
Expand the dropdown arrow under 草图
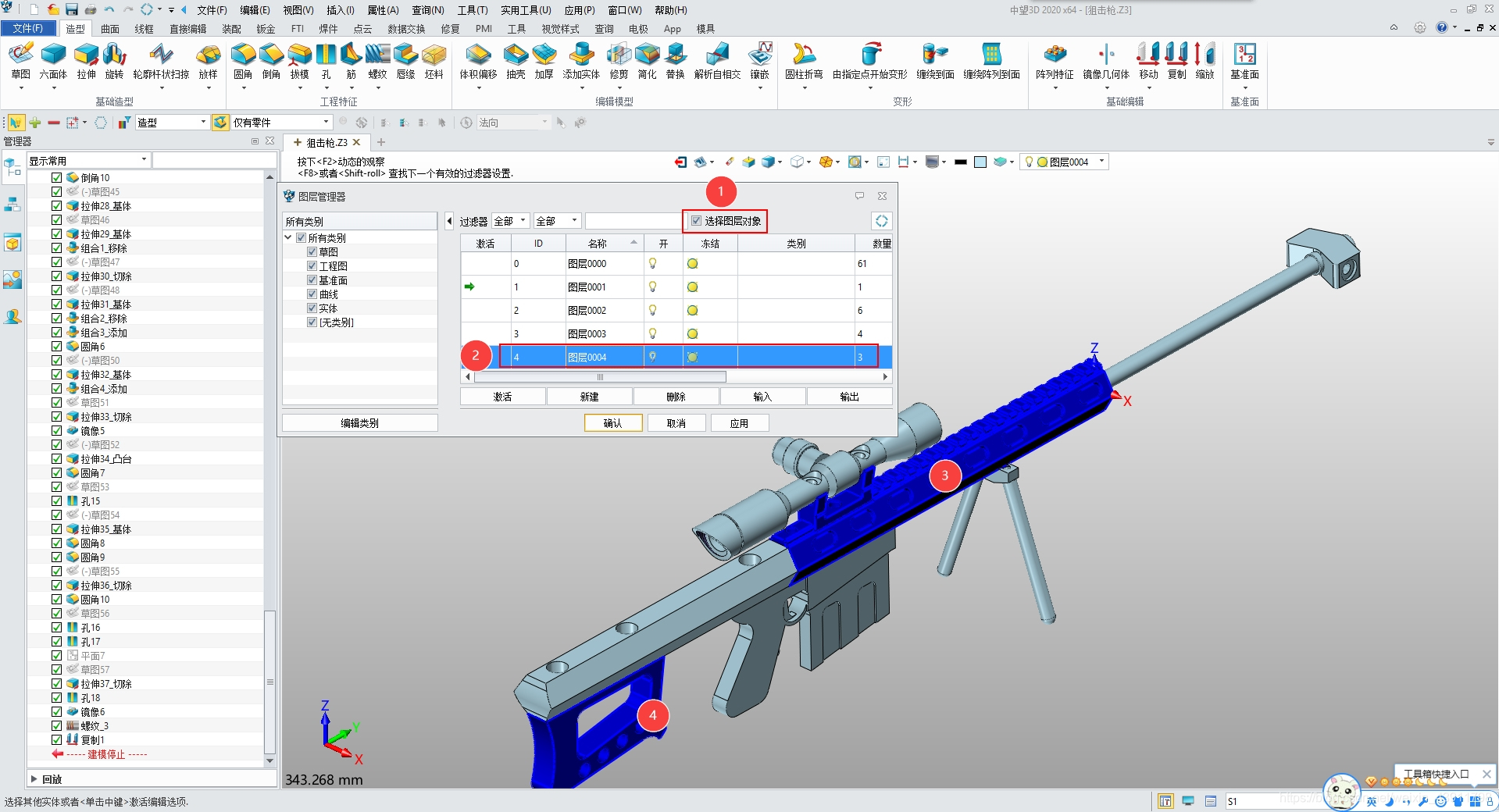coord(21,88)
